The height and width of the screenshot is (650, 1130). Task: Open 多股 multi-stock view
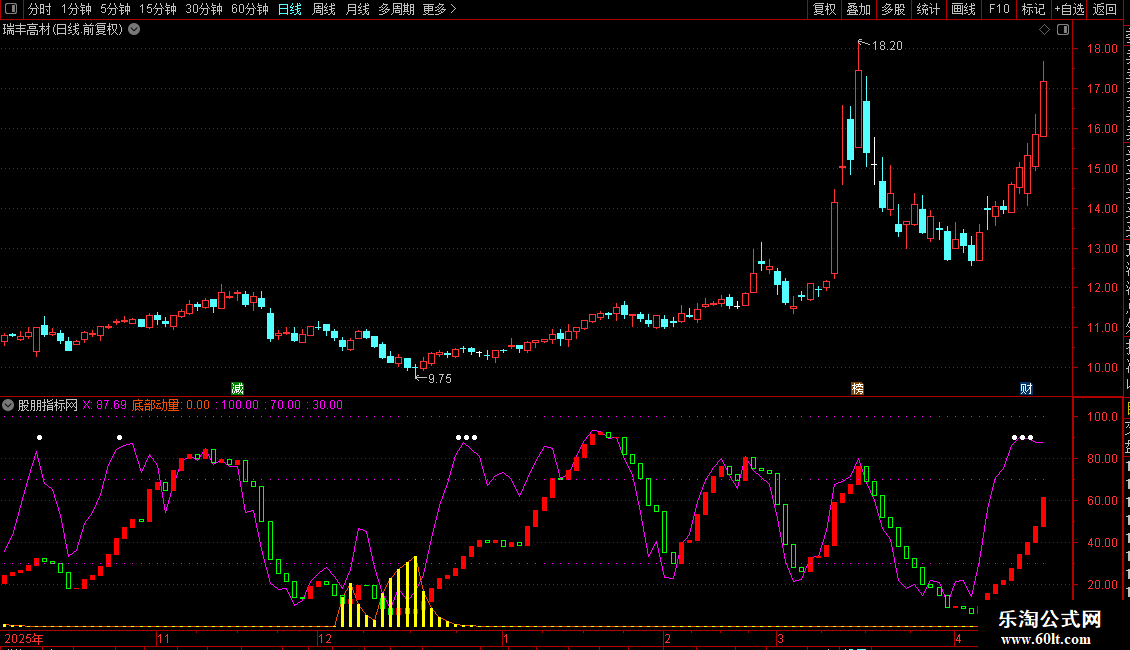[893, 9]
